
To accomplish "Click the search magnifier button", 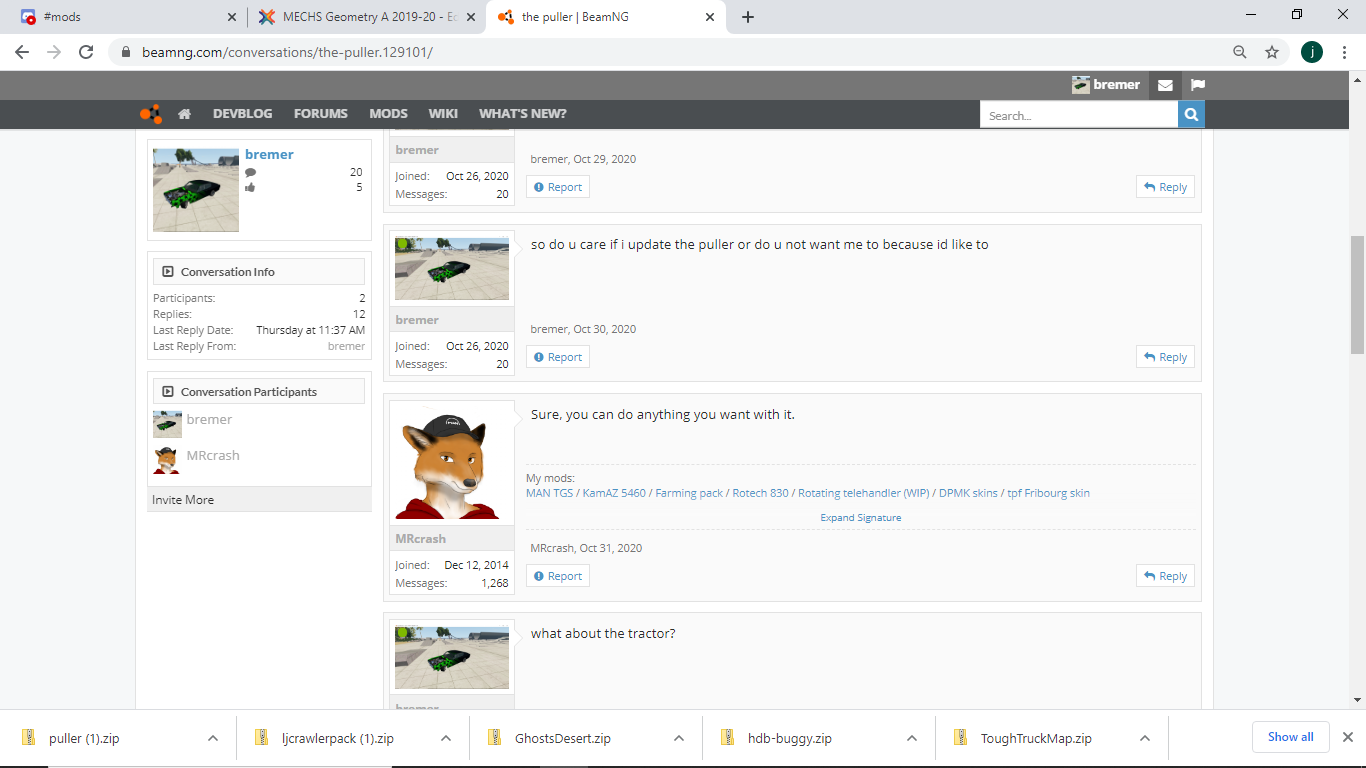I will coord(1191,115).
